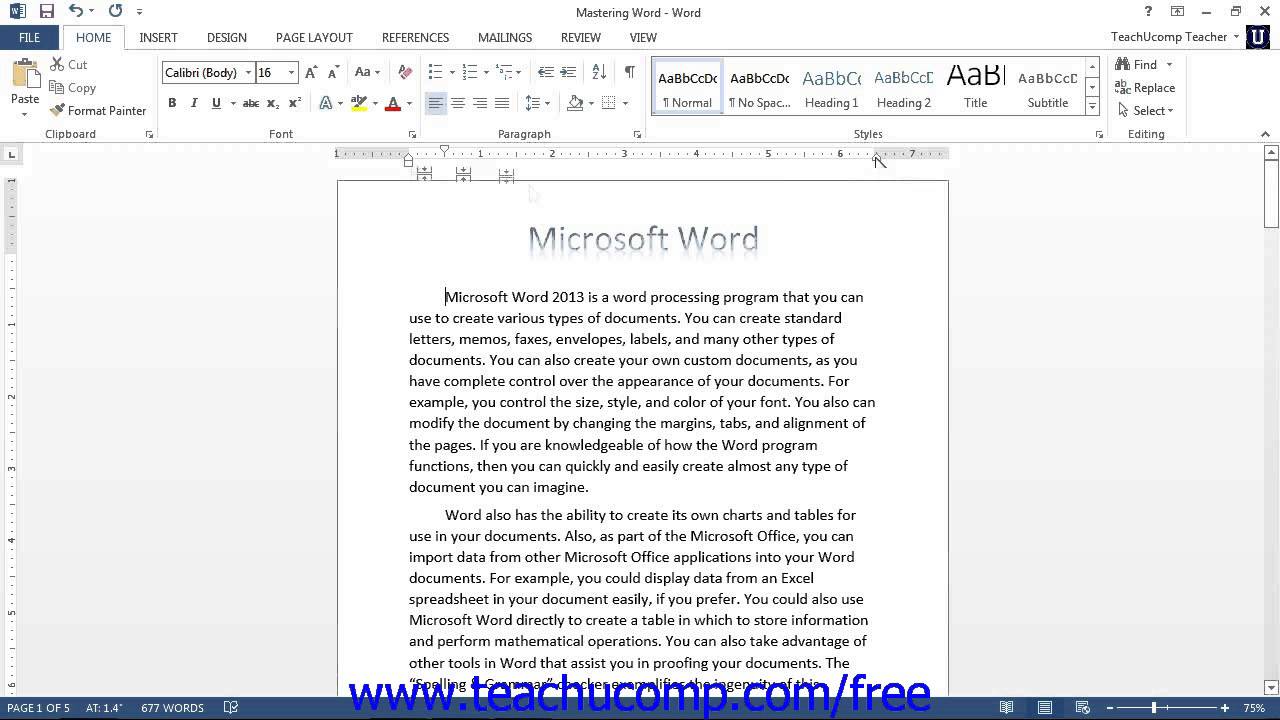Apply the Title style
Viewport: 1280px width, 720px height.
pos(975,87)
